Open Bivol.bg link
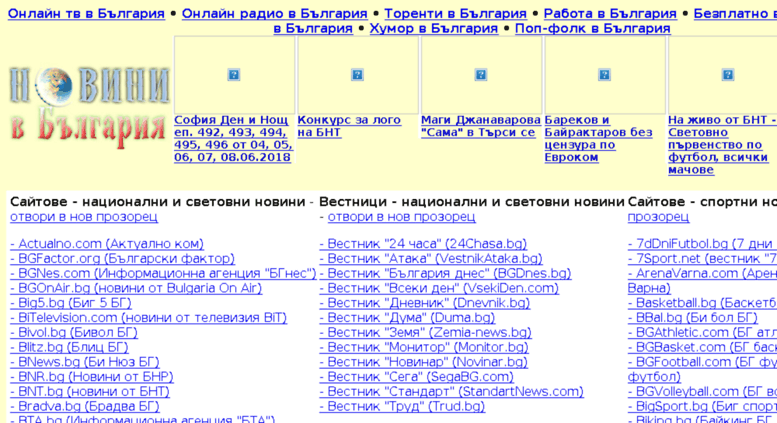The image size is (777, 423). pos(74,332)
